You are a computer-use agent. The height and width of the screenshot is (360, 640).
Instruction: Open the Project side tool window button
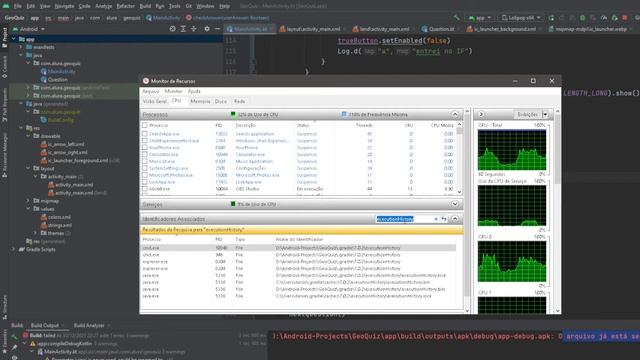tap(4, 38)
